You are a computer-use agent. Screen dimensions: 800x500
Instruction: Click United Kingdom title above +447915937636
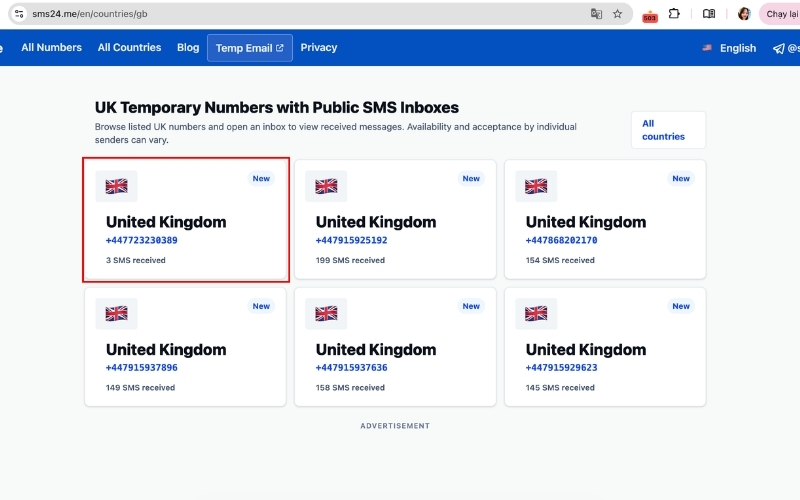(x=376, y=349)
